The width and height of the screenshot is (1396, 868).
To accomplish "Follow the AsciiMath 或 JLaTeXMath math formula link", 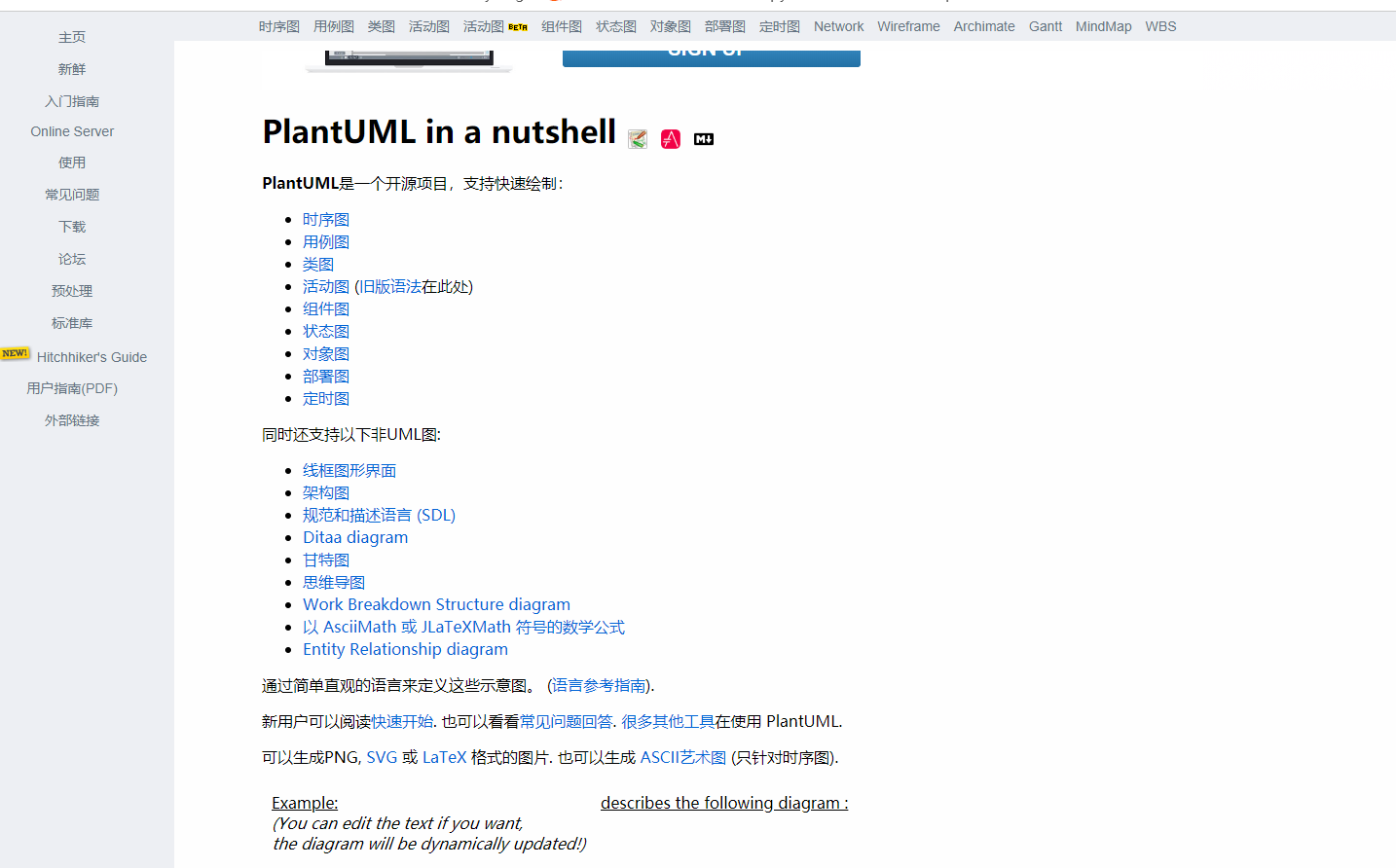I will tap(463, 628).
